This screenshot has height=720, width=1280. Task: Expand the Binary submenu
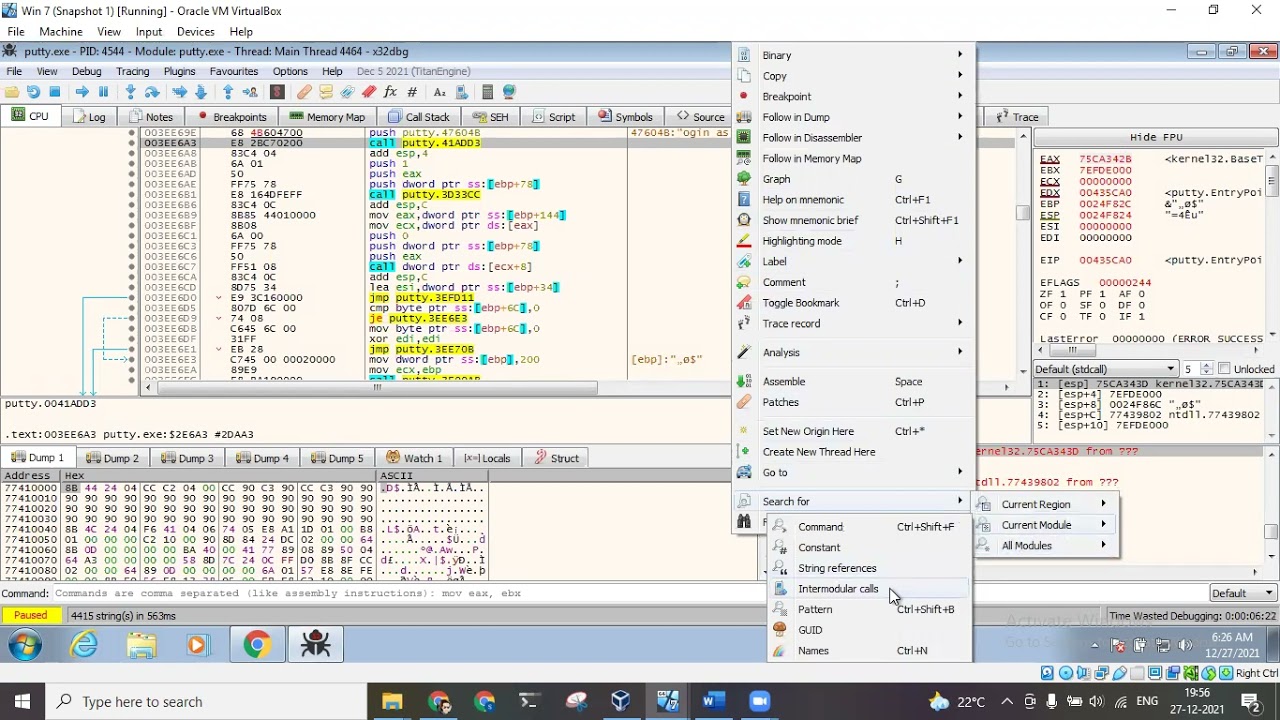854,55
